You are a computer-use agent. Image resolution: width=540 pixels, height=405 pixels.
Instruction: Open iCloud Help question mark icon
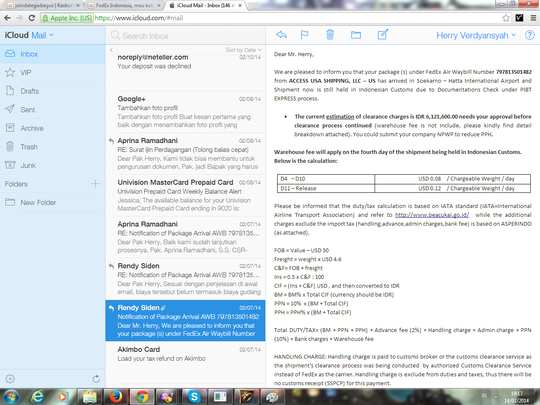[x=530, y=35]
